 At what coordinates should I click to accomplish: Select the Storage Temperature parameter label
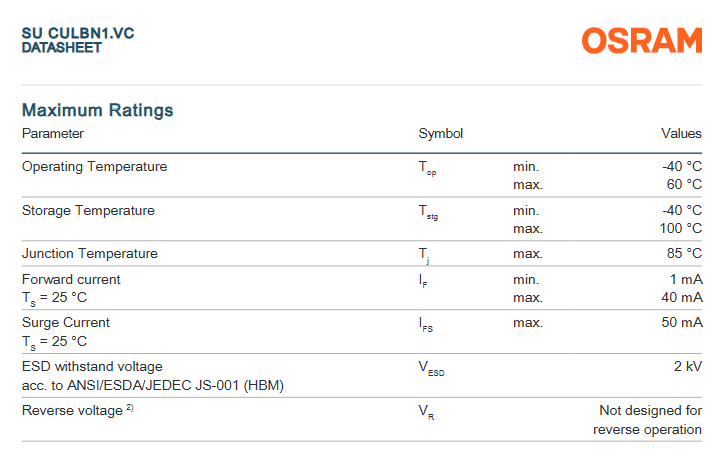(x=88, y=210)
